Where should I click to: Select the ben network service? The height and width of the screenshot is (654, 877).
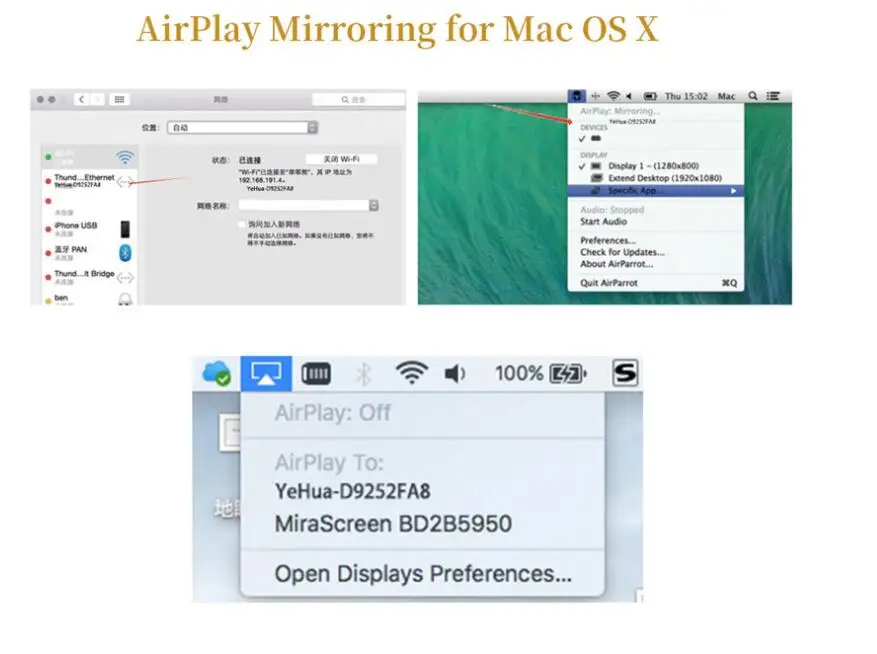point(89,299)
